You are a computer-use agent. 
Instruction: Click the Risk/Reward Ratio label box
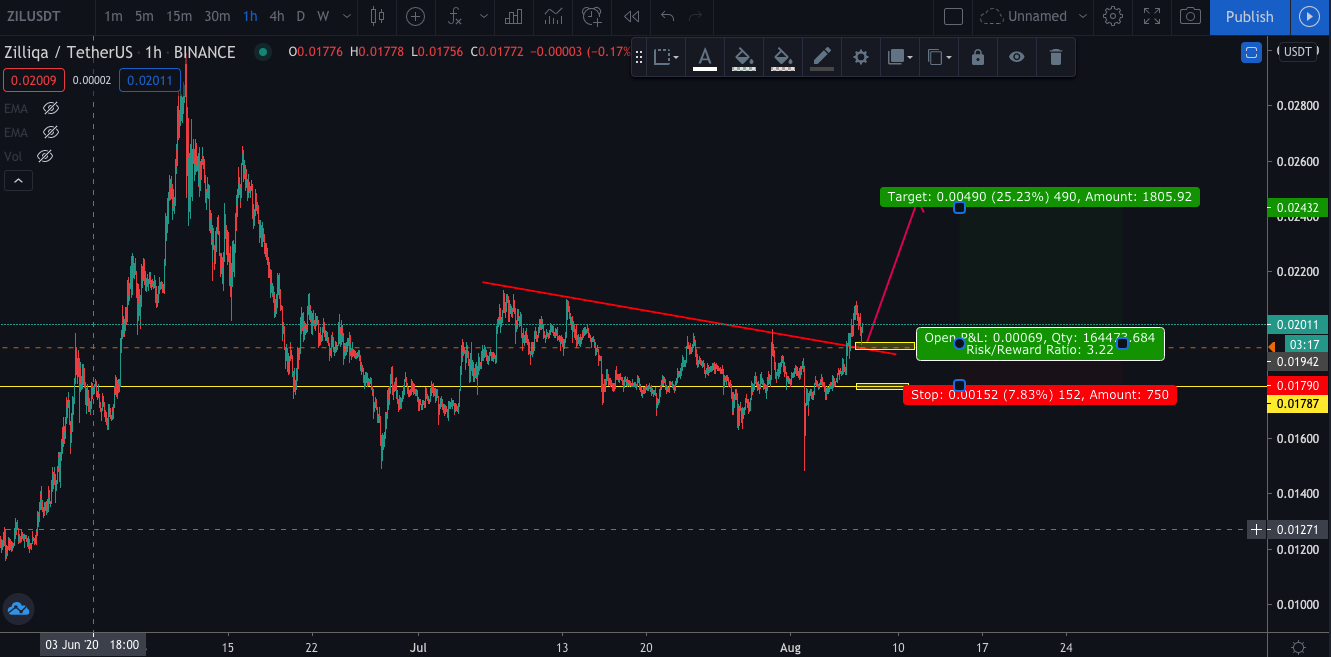[x=1040, y=343]
